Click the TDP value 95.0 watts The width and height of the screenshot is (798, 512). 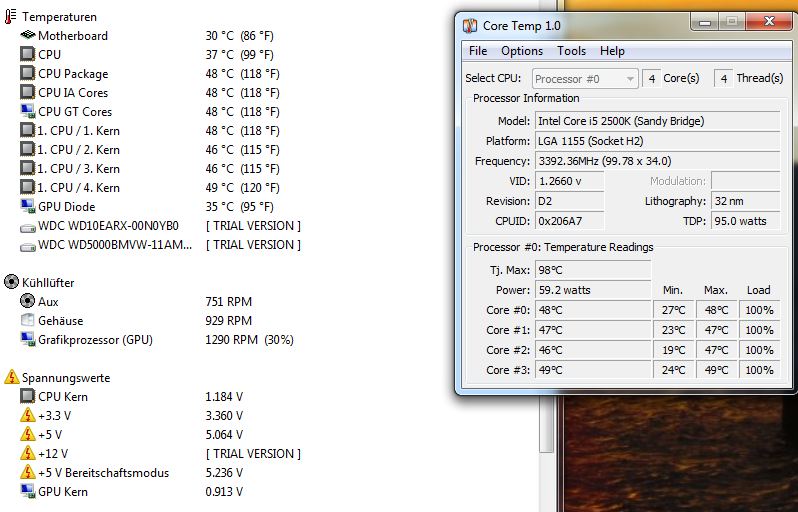tap(746, 221)
